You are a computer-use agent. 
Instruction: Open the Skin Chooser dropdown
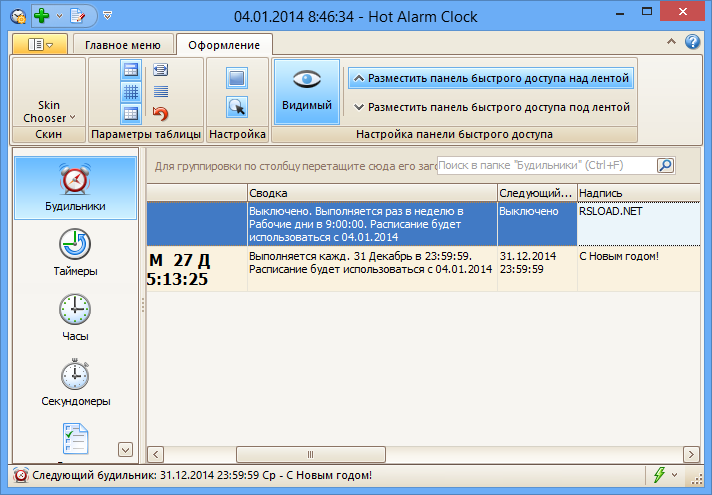49,111
